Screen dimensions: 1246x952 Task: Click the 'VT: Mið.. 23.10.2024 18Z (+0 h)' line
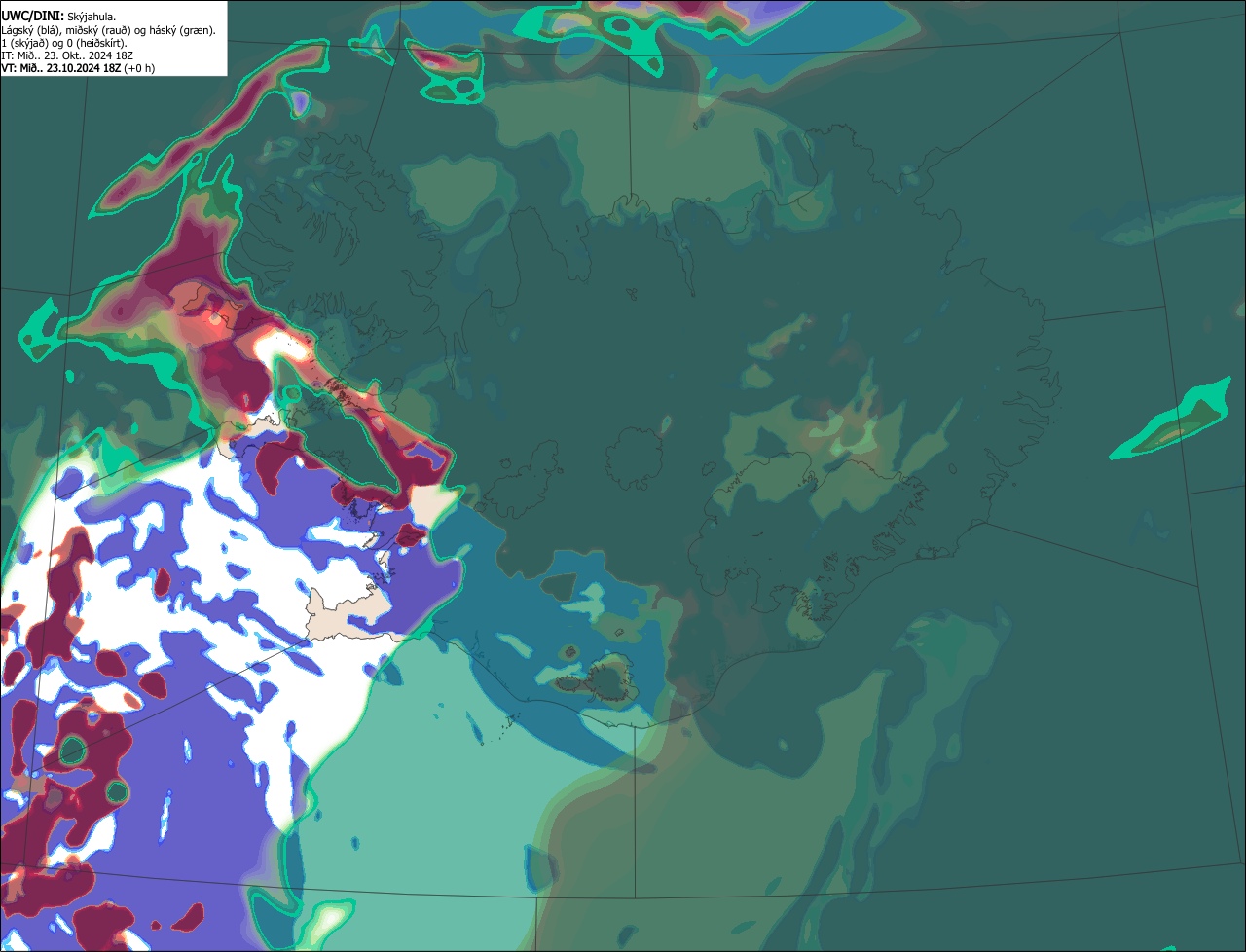click(78, 67)
